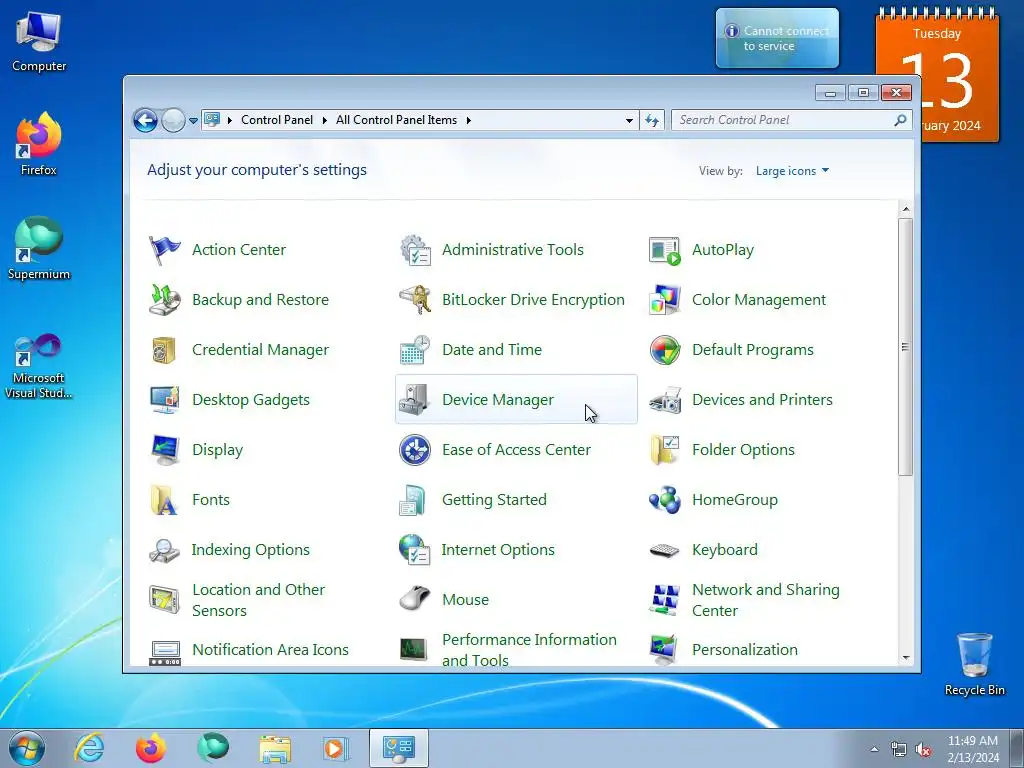The image size is (1024, 768).
Task: Select the Supermium desktop shortcut
Action: pos(39,249)
